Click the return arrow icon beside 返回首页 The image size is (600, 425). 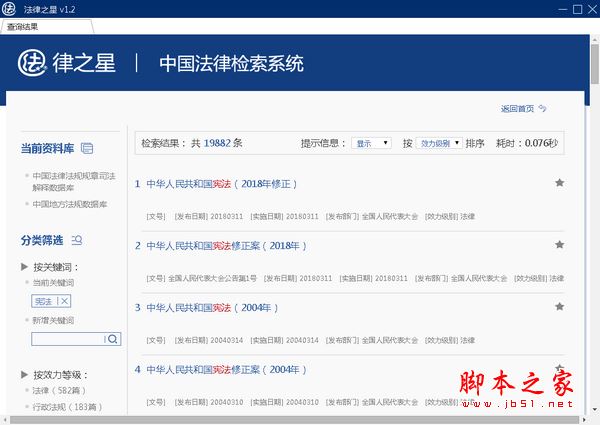pos(542,109)
